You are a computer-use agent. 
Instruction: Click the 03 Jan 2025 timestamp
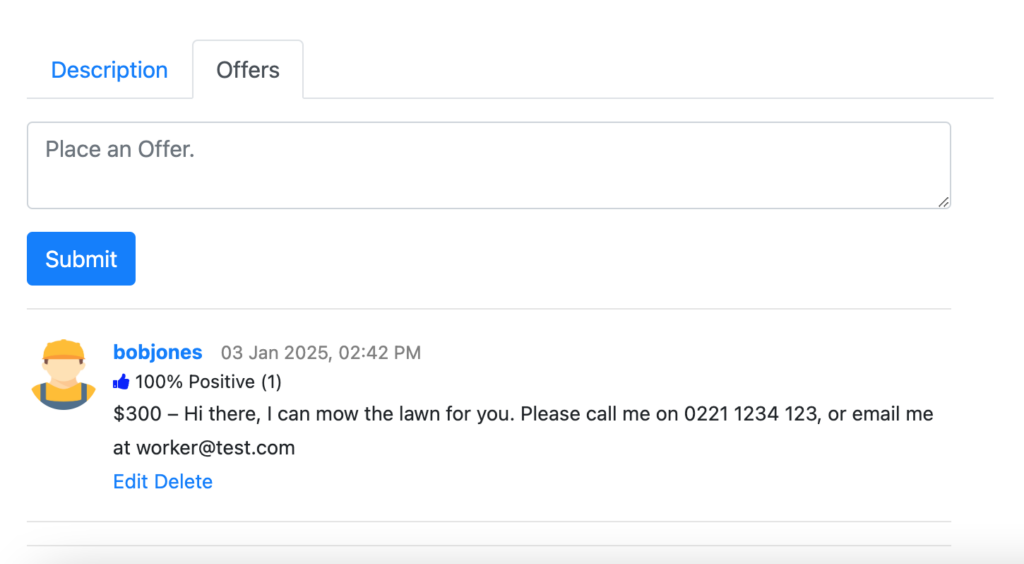click(x=320, y=352)
